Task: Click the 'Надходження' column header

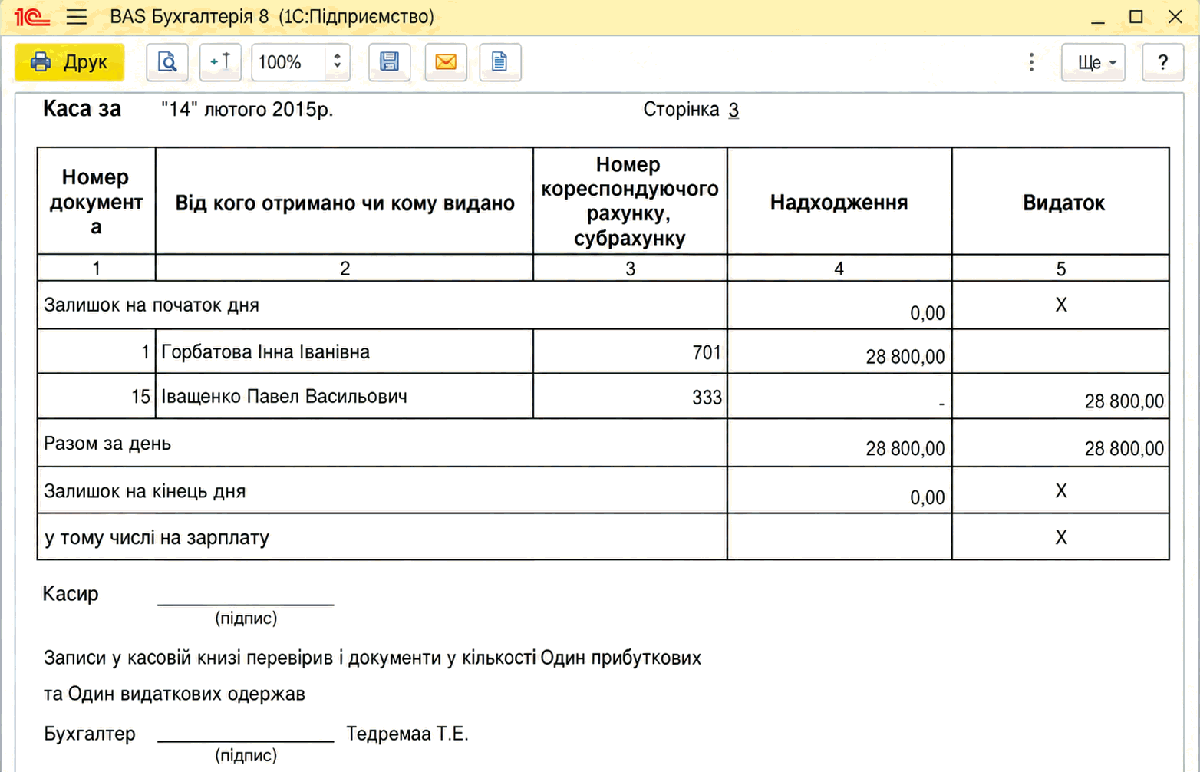Action: [839, 202]
